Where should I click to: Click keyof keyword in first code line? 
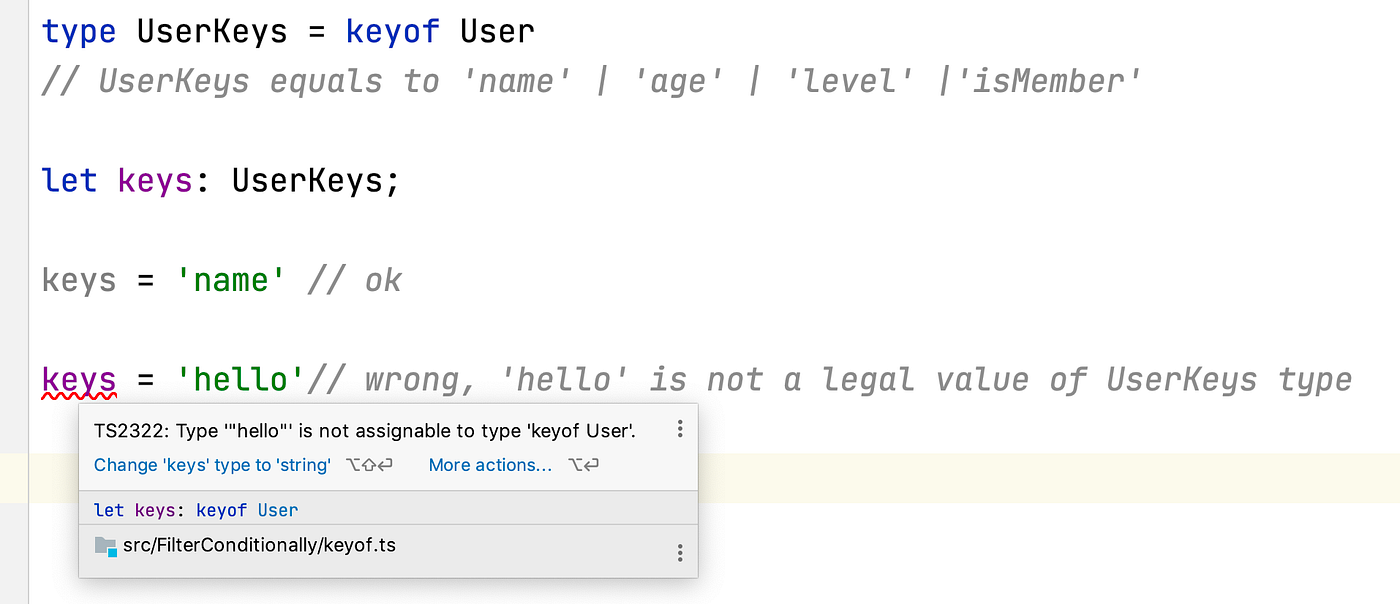point(393,31)
